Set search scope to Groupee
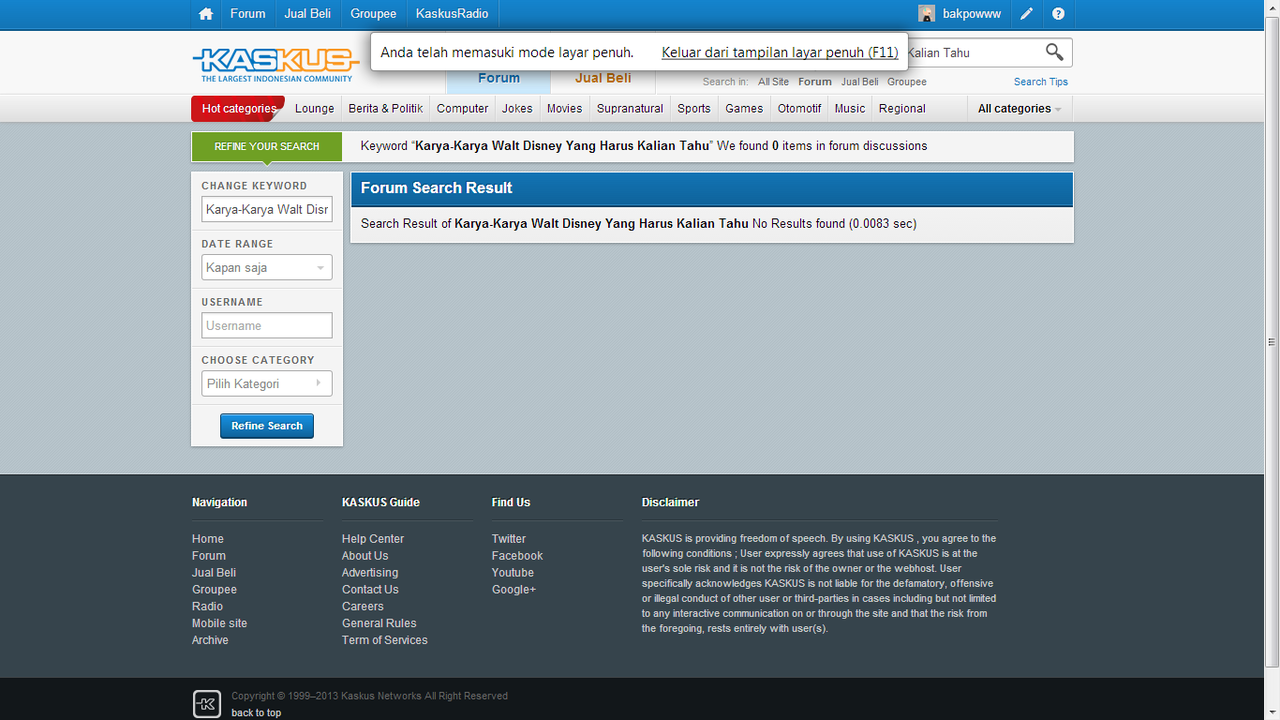This screenshot has height=720, width=1280. pyautogui.click(x=907, y=82)
